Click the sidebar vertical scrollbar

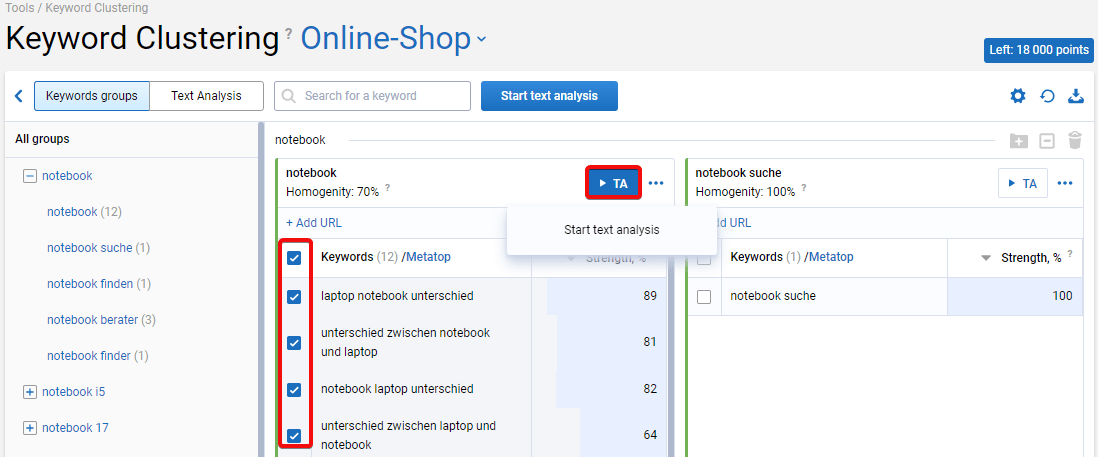click(261, 289)
